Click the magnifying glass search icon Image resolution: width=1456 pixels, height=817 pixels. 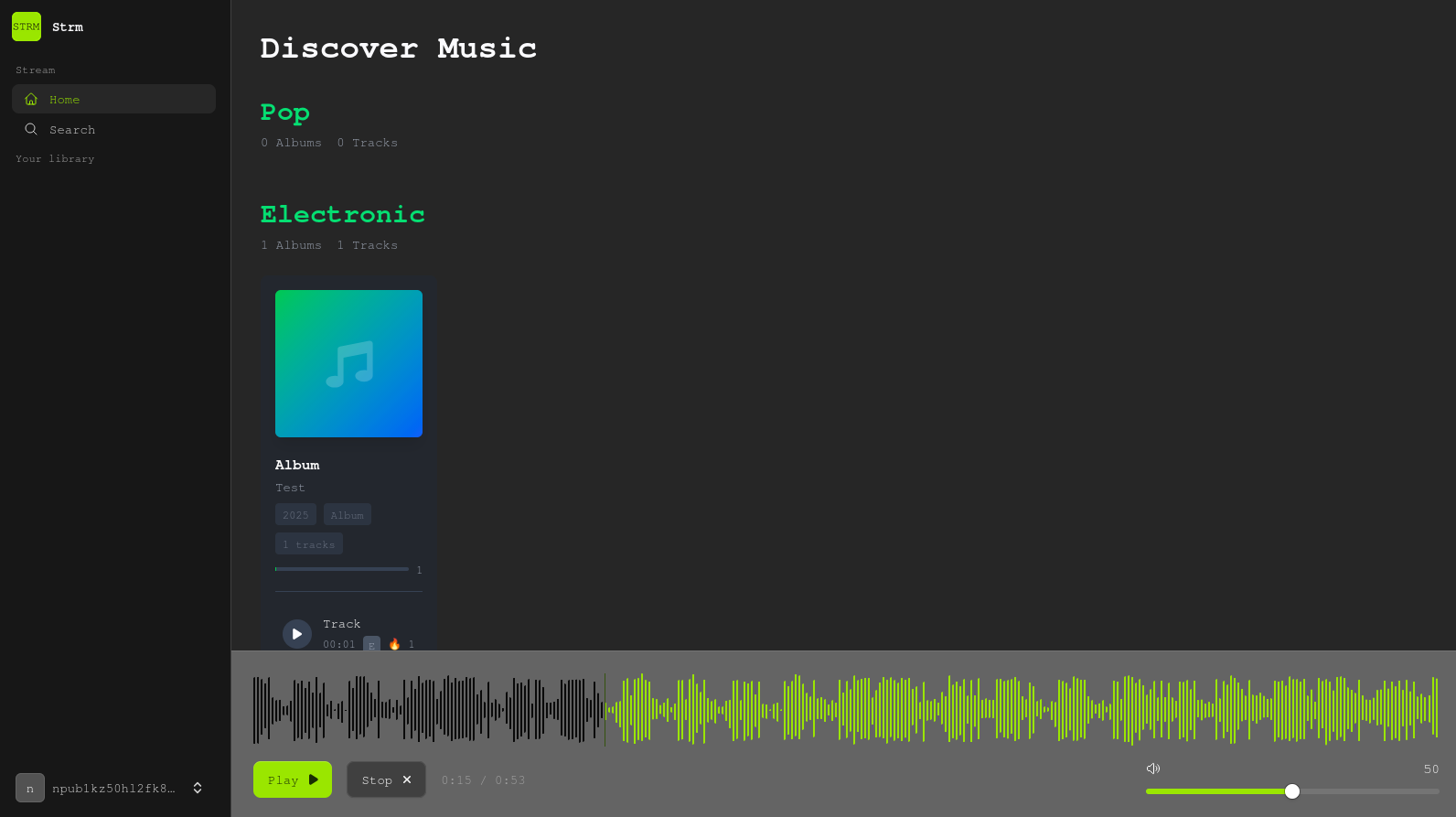pos(31,129)
